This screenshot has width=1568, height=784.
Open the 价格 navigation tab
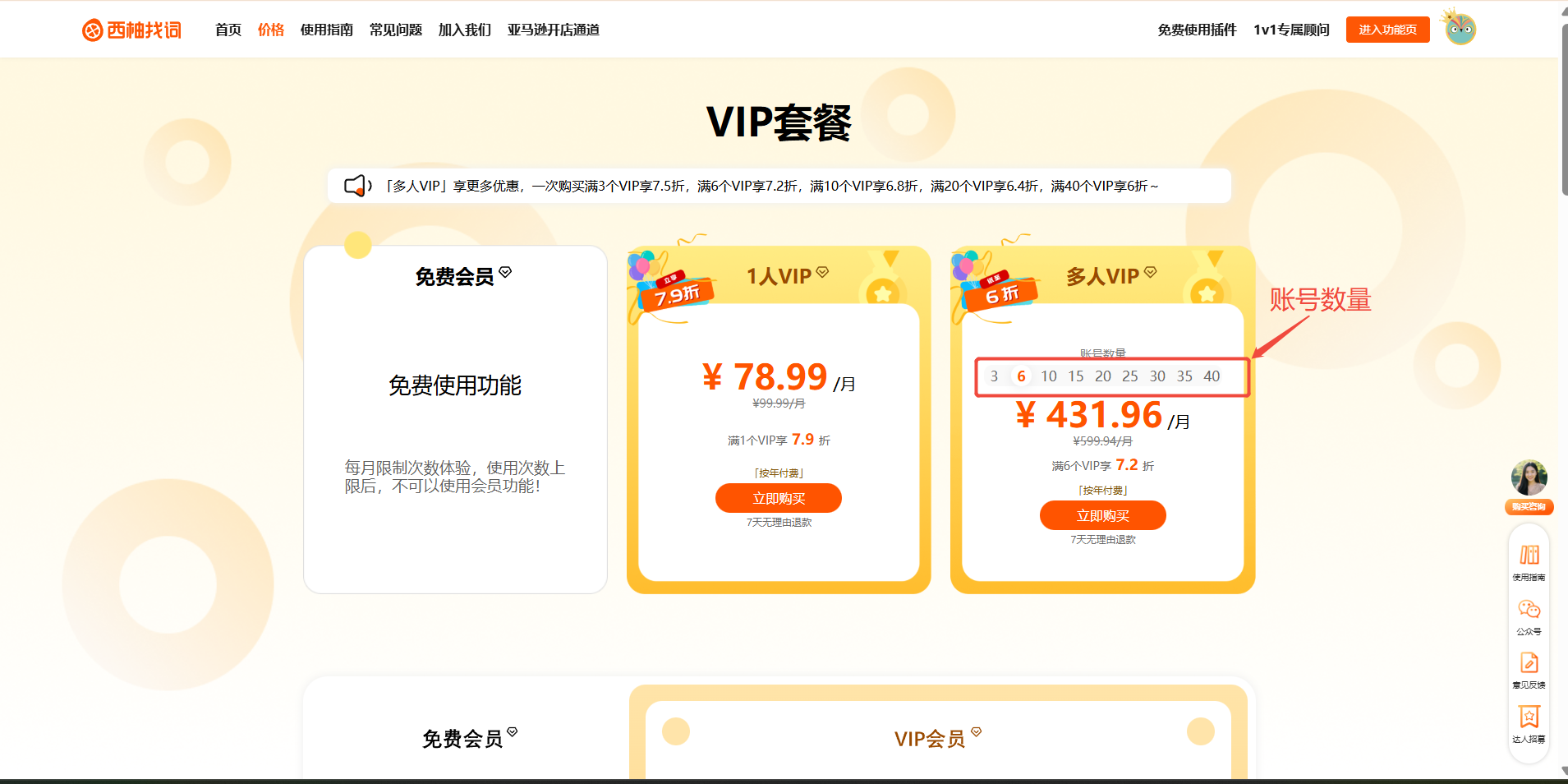point(271,30)
